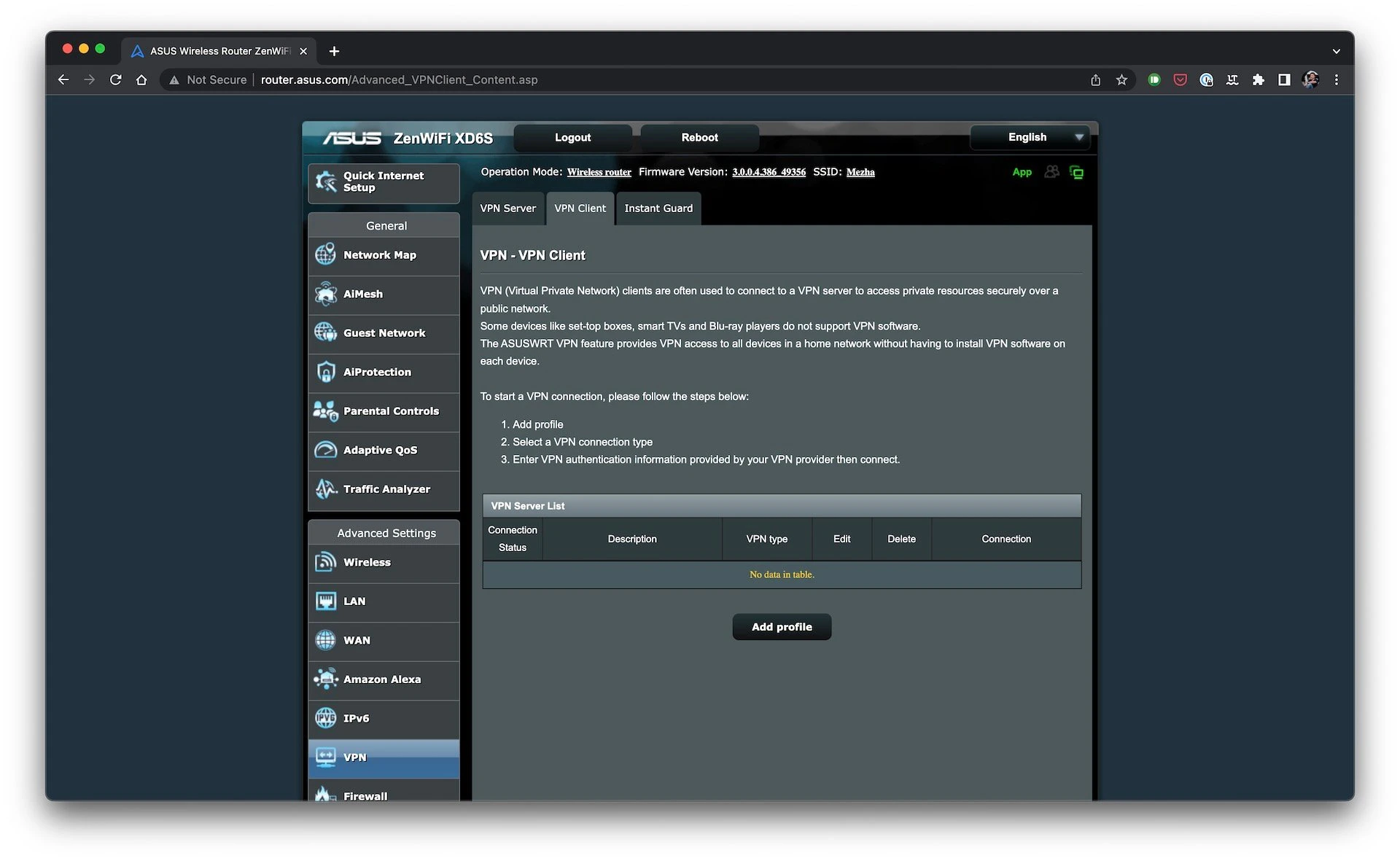
Task: Open a new browser tab
Action: click(x=334, y=51)
